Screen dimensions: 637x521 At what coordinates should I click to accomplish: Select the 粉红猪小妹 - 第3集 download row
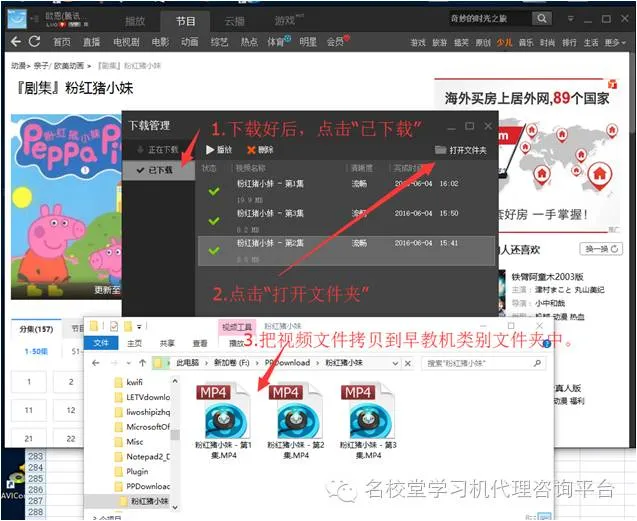tap(347, 221)
